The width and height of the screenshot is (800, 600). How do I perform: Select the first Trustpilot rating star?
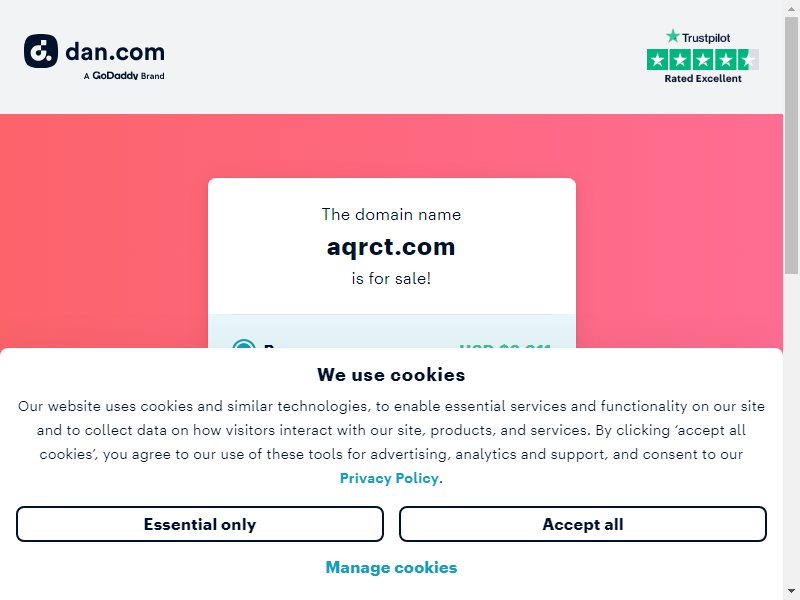click(658, 60)
